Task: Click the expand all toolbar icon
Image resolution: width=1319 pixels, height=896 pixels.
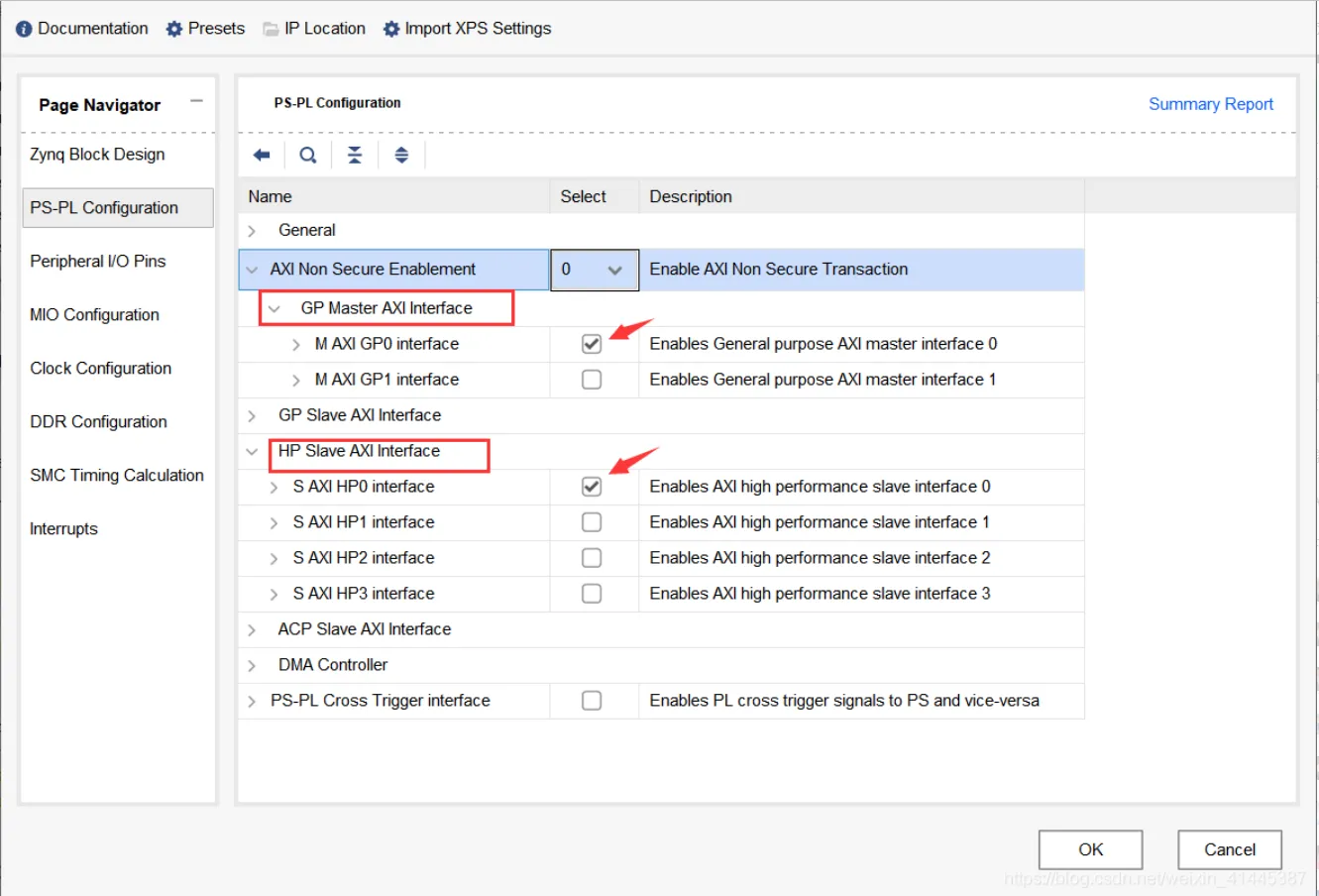Action: coord(401,155)
